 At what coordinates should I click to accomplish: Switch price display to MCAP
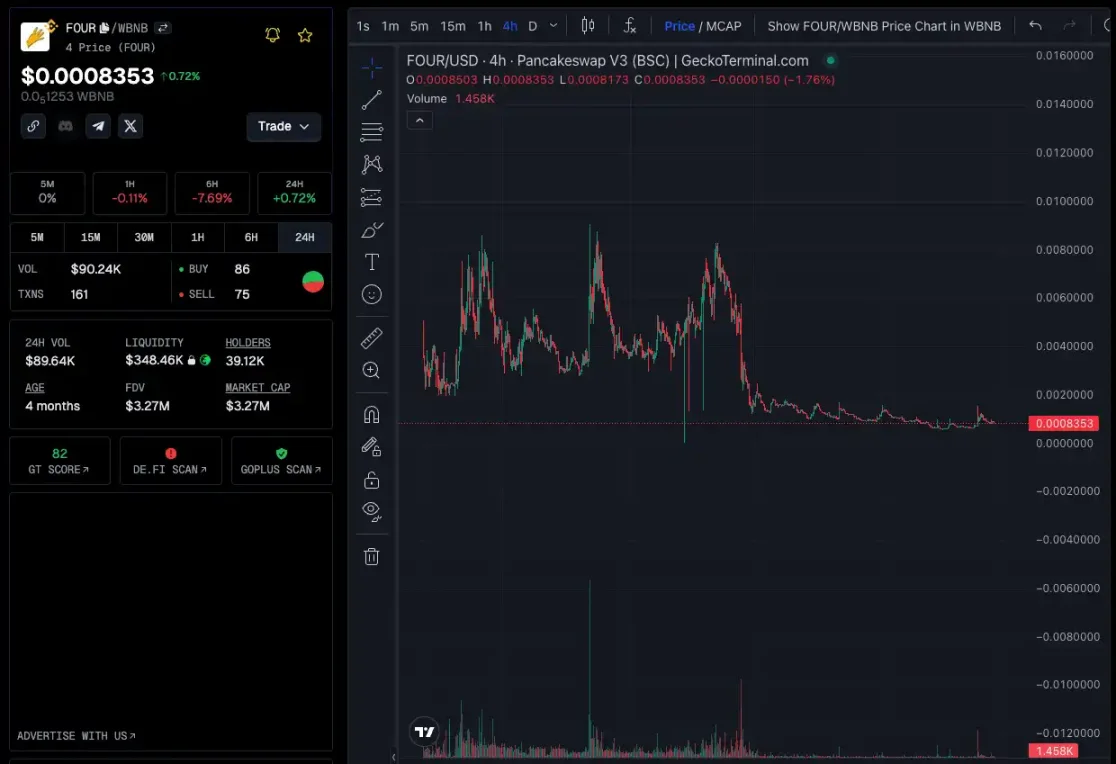(x=723, y=25)
